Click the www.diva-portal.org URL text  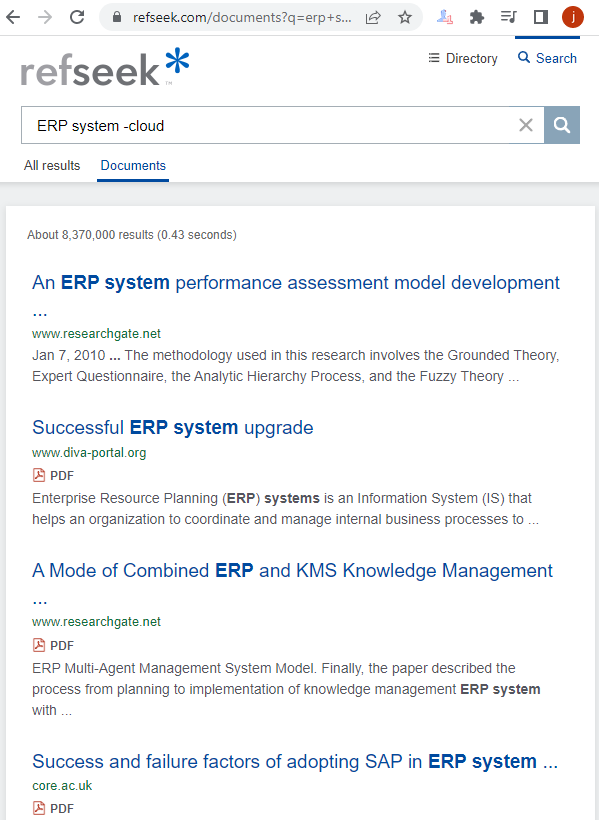(x=89, y=452)
